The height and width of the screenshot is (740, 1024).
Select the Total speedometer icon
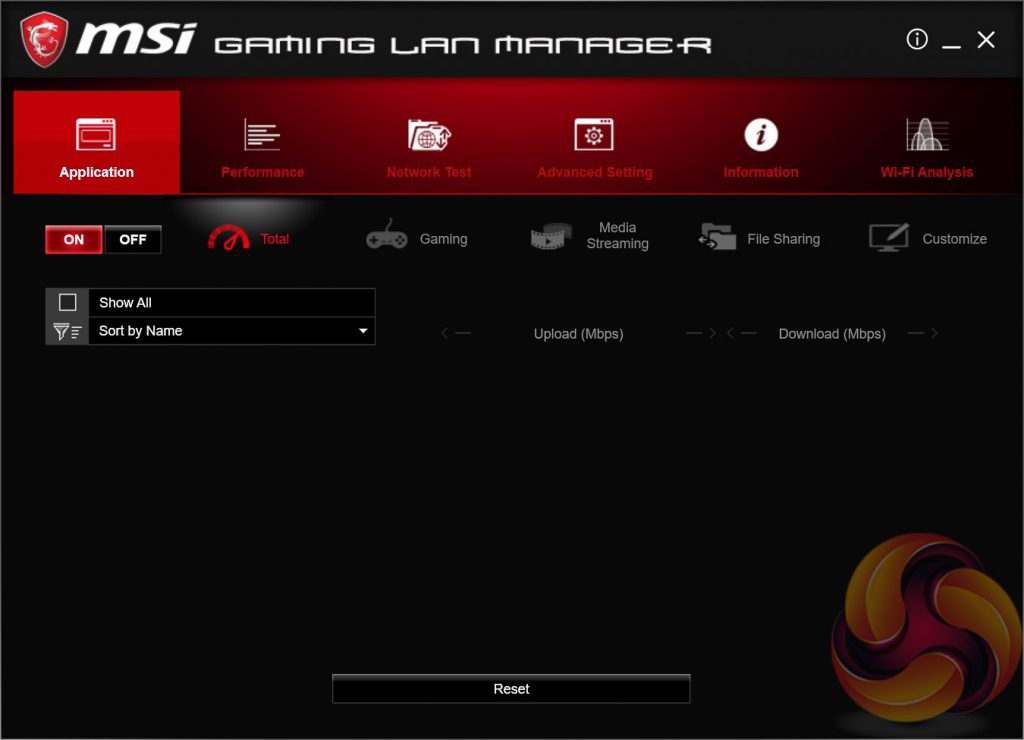(229, 238)
